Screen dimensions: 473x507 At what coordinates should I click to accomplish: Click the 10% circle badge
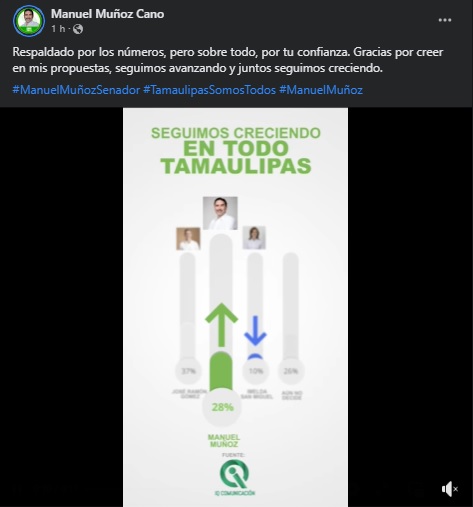pos(256,371)
